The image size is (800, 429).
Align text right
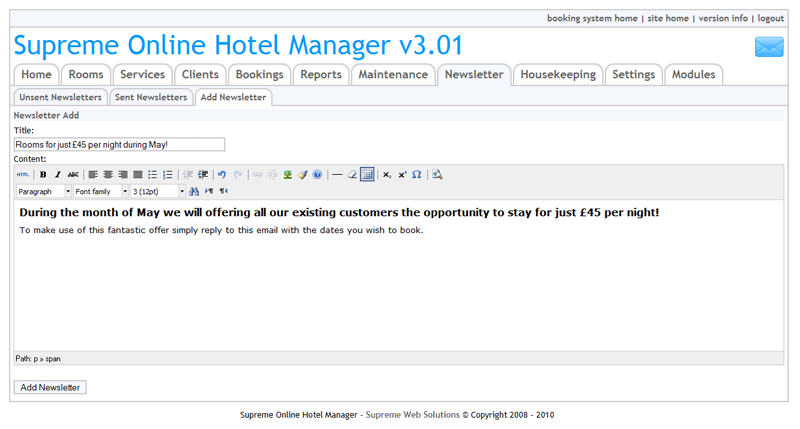click(122, 174)
